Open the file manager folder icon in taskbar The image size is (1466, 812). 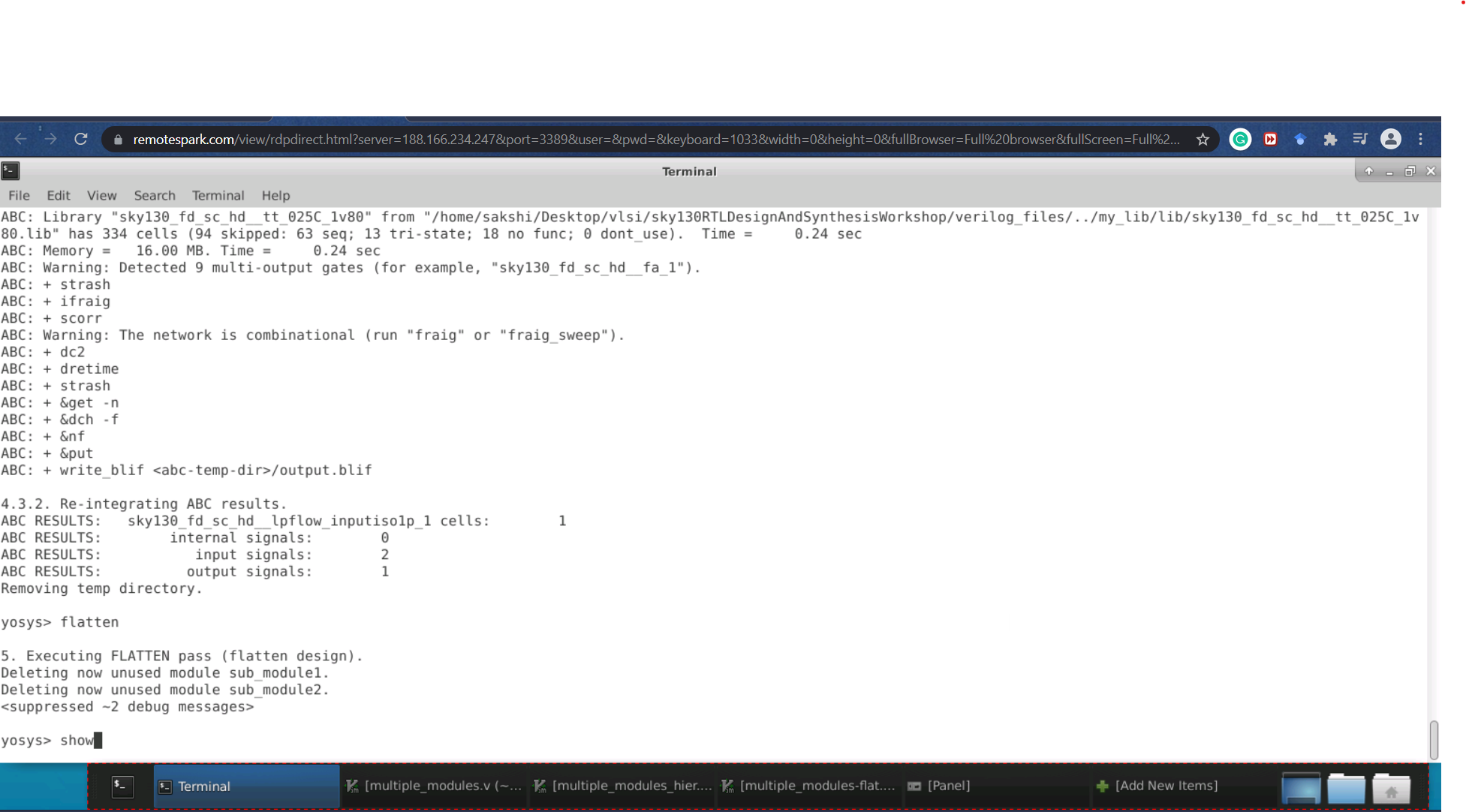click(x=1346, y=788)
